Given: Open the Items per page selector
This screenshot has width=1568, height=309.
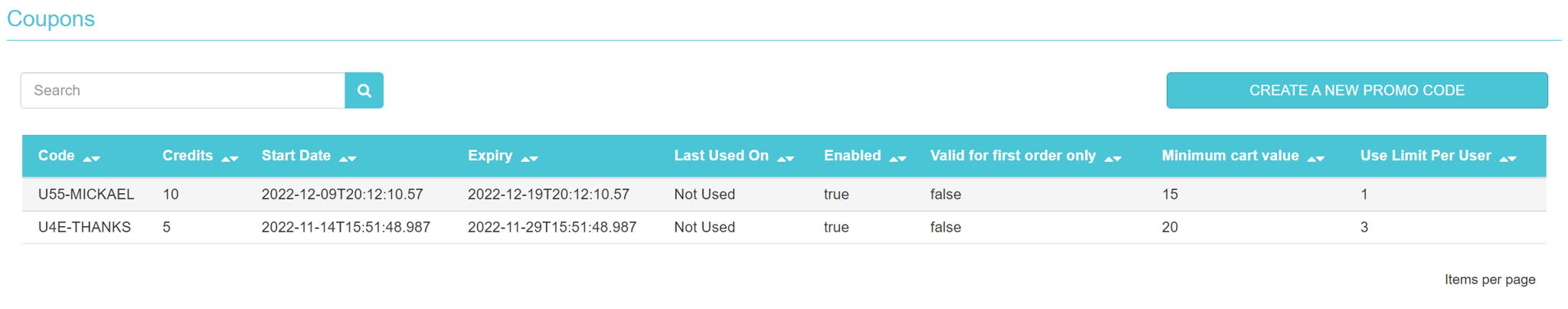Looking at the screenshot, I should [1490, 280].
